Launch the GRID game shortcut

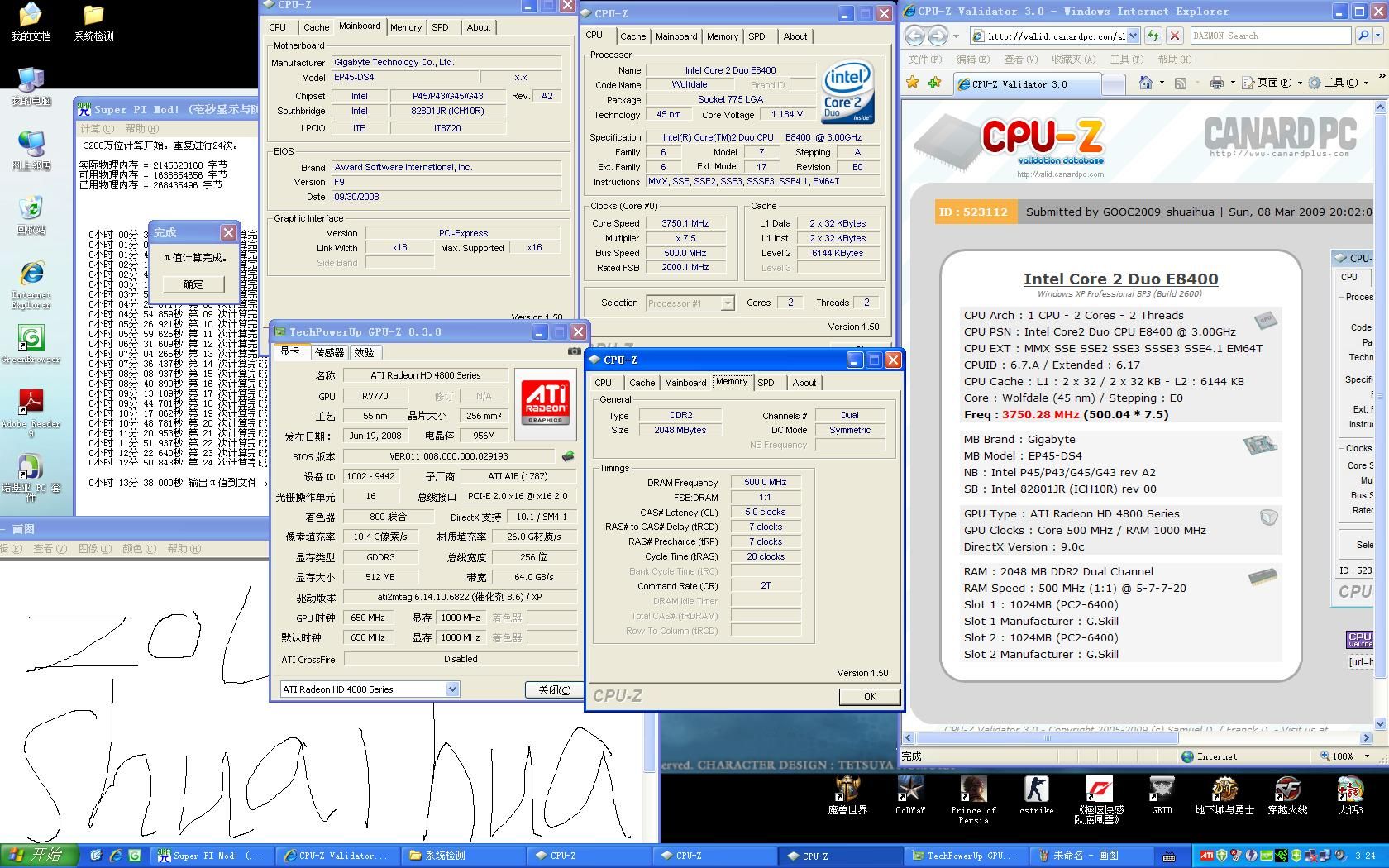[1162, 796]
